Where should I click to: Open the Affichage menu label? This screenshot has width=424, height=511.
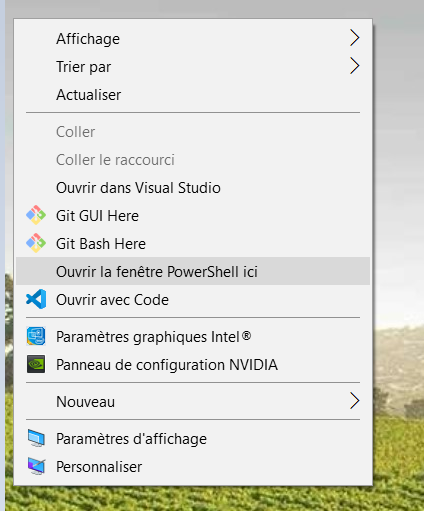88,39
